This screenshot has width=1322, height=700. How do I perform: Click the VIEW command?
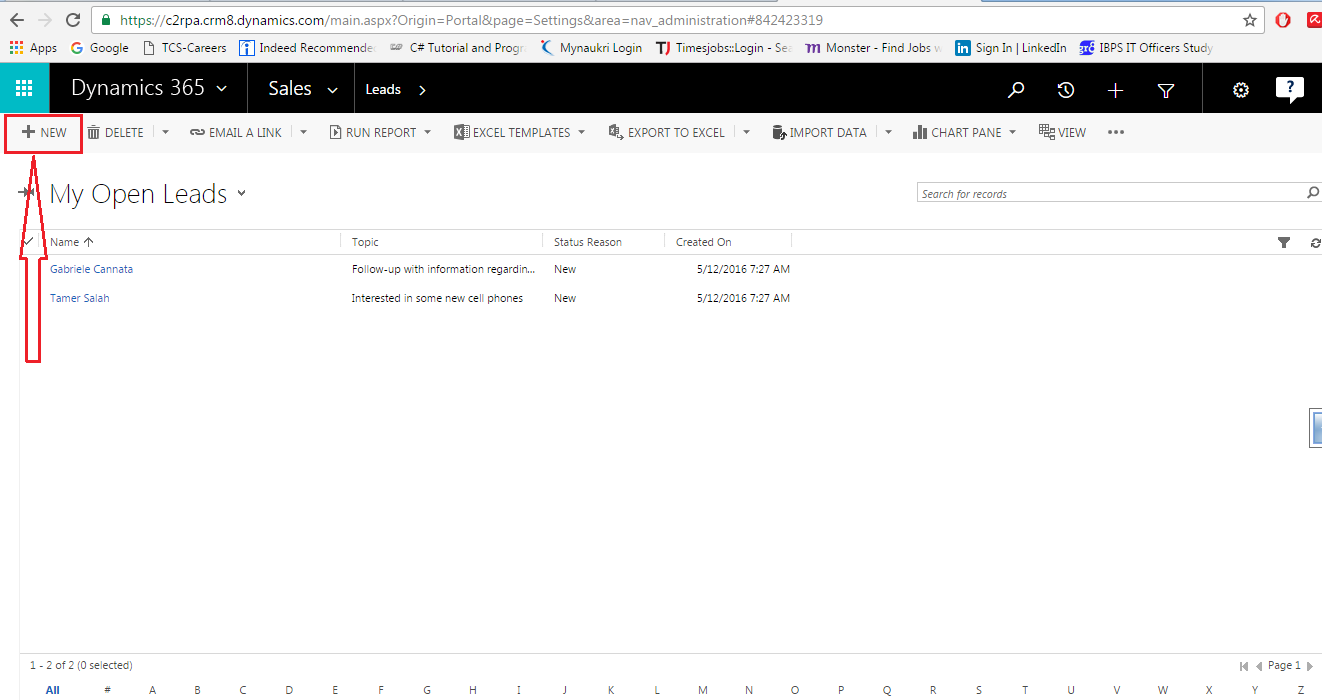[x=1063, y=132]
